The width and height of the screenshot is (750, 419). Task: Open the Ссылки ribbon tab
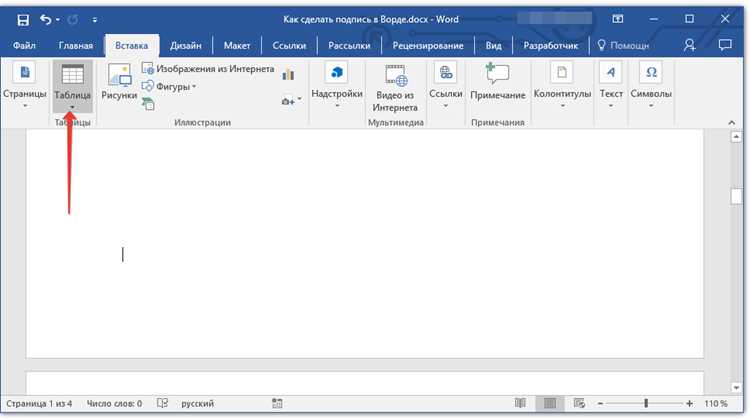[289, 45]
